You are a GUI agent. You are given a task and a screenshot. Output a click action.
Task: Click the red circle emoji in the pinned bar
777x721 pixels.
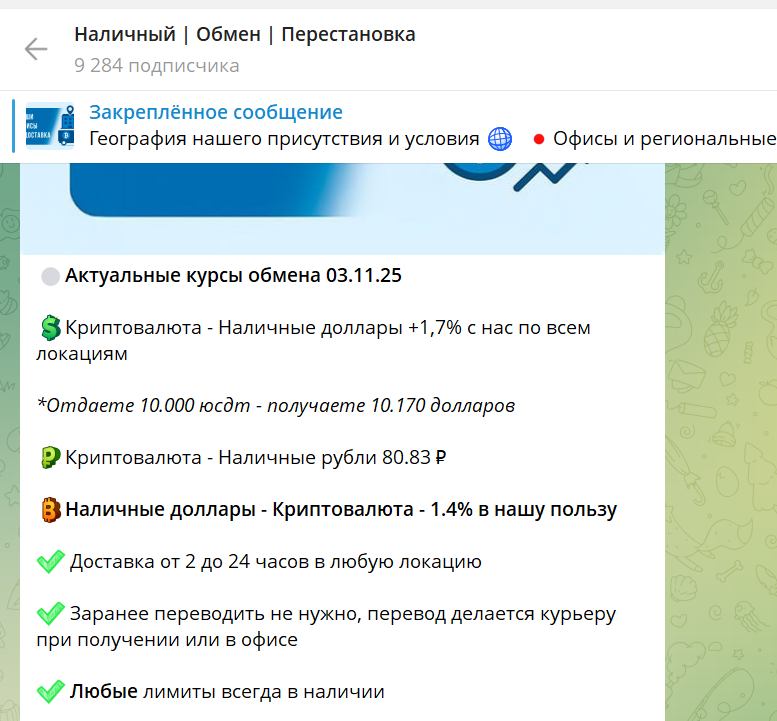click(x=538, y=139)
